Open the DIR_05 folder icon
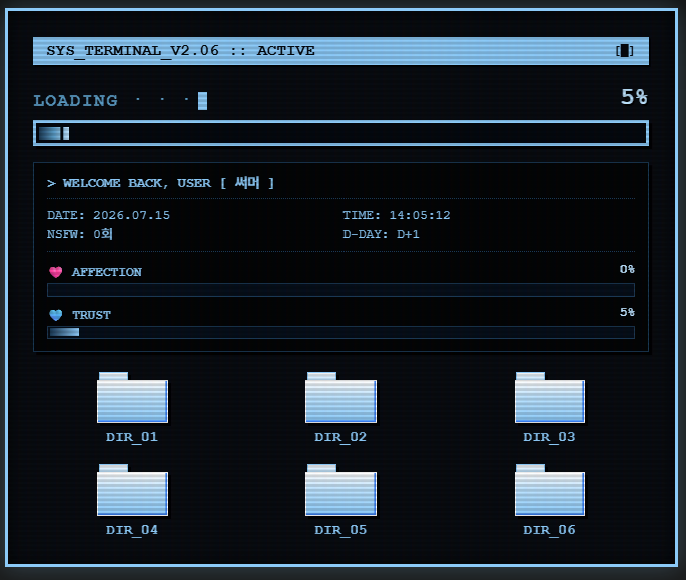This screenshot has width=686, height=580. pyautogui.click(x=341, y=489)
